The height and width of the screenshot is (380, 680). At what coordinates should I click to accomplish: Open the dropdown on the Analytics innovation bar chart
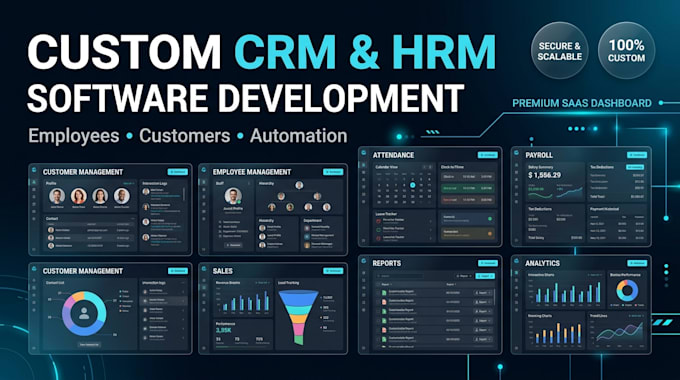595,275
